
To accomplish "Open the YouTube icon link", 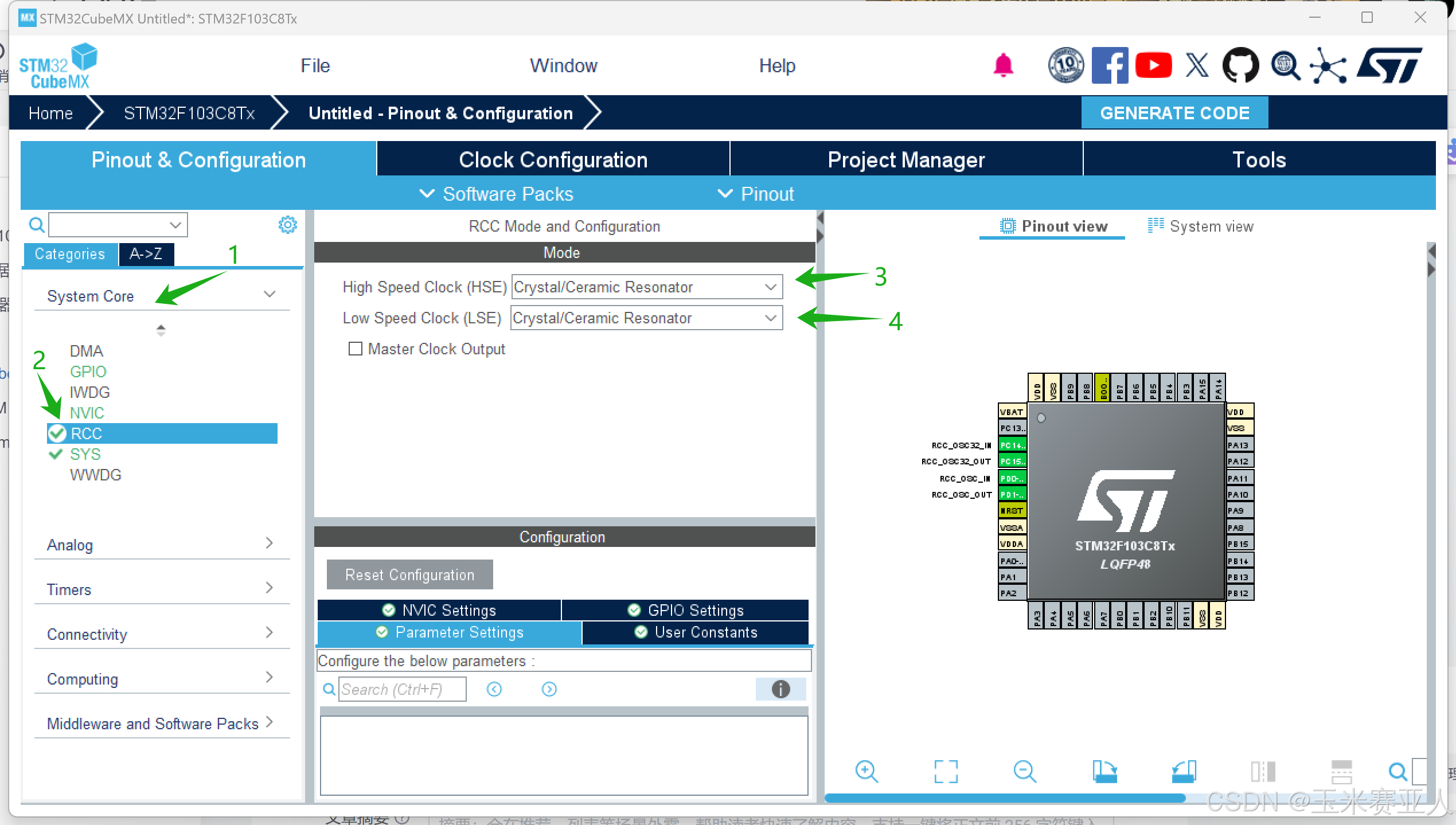I will 1153,65.
